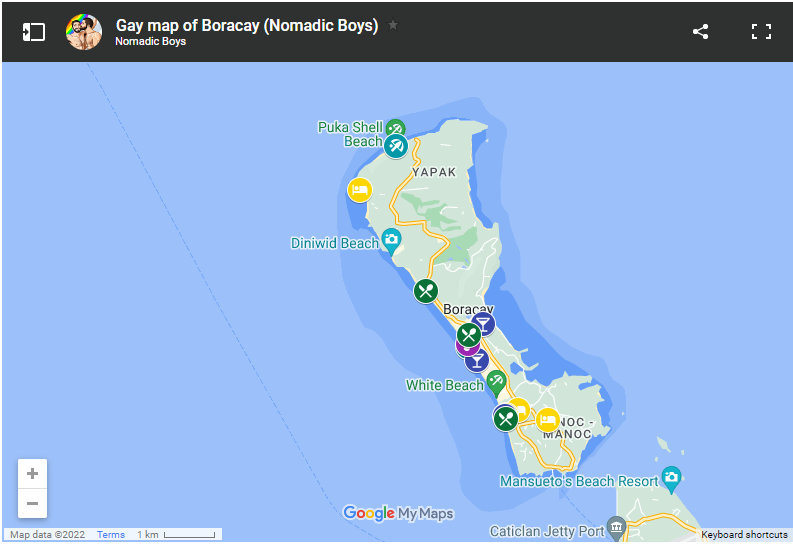Open Keyboard shortcuts

(x=744, y=534)
